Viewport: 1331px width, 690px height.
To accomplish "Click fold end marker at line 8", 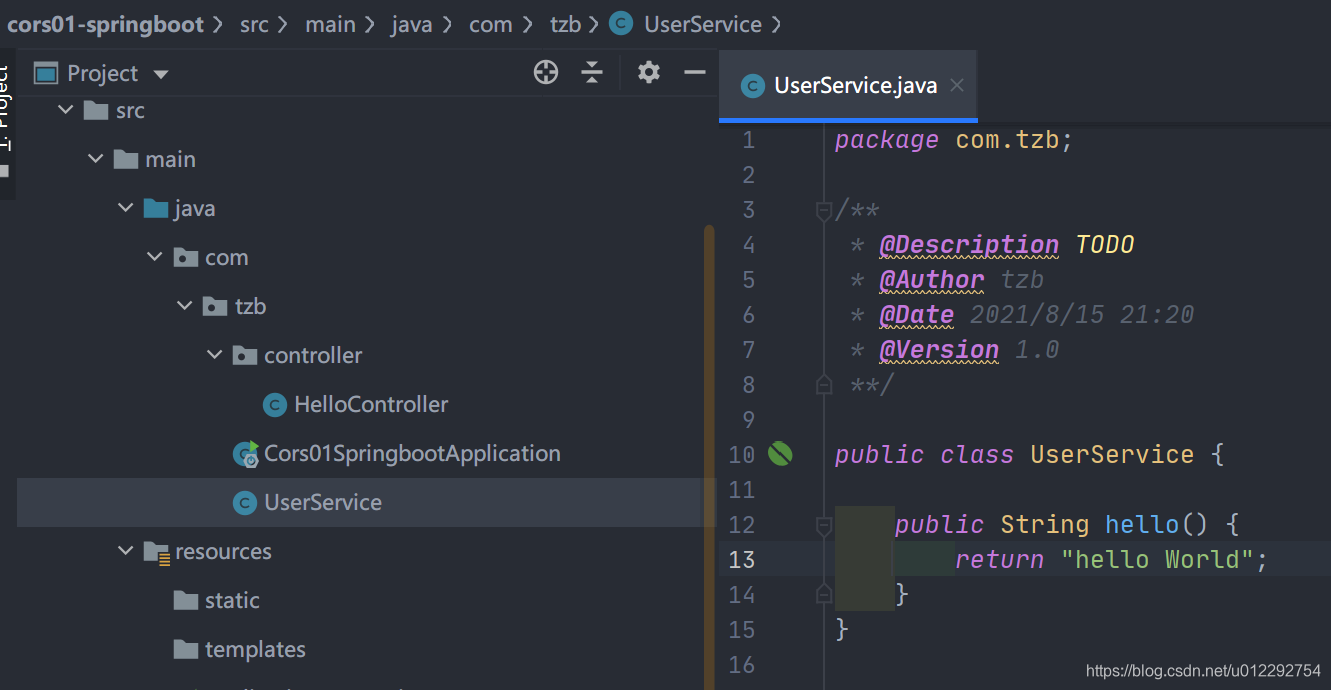I will pyautogui.click(x=823, y=384).
